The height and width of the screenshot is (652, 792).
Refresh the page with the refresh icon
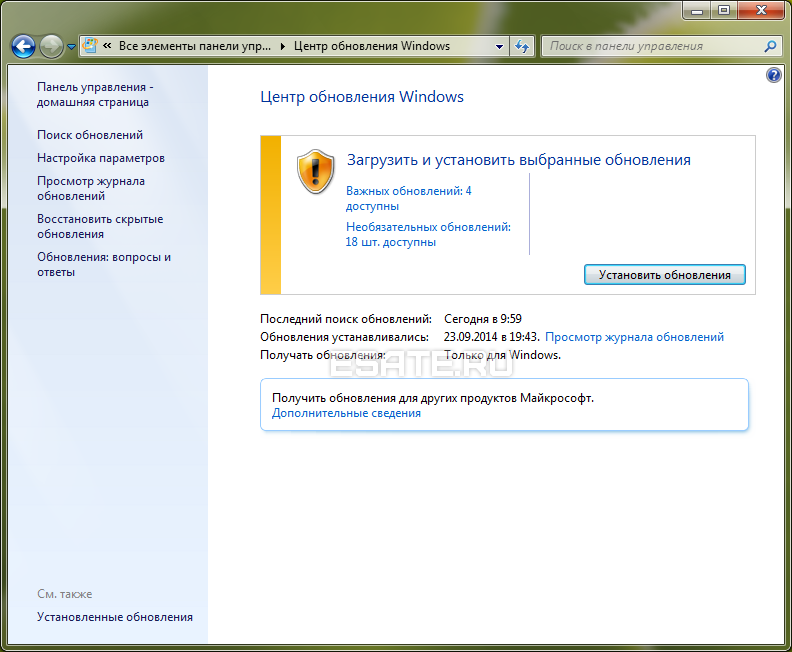coord(522,46)
